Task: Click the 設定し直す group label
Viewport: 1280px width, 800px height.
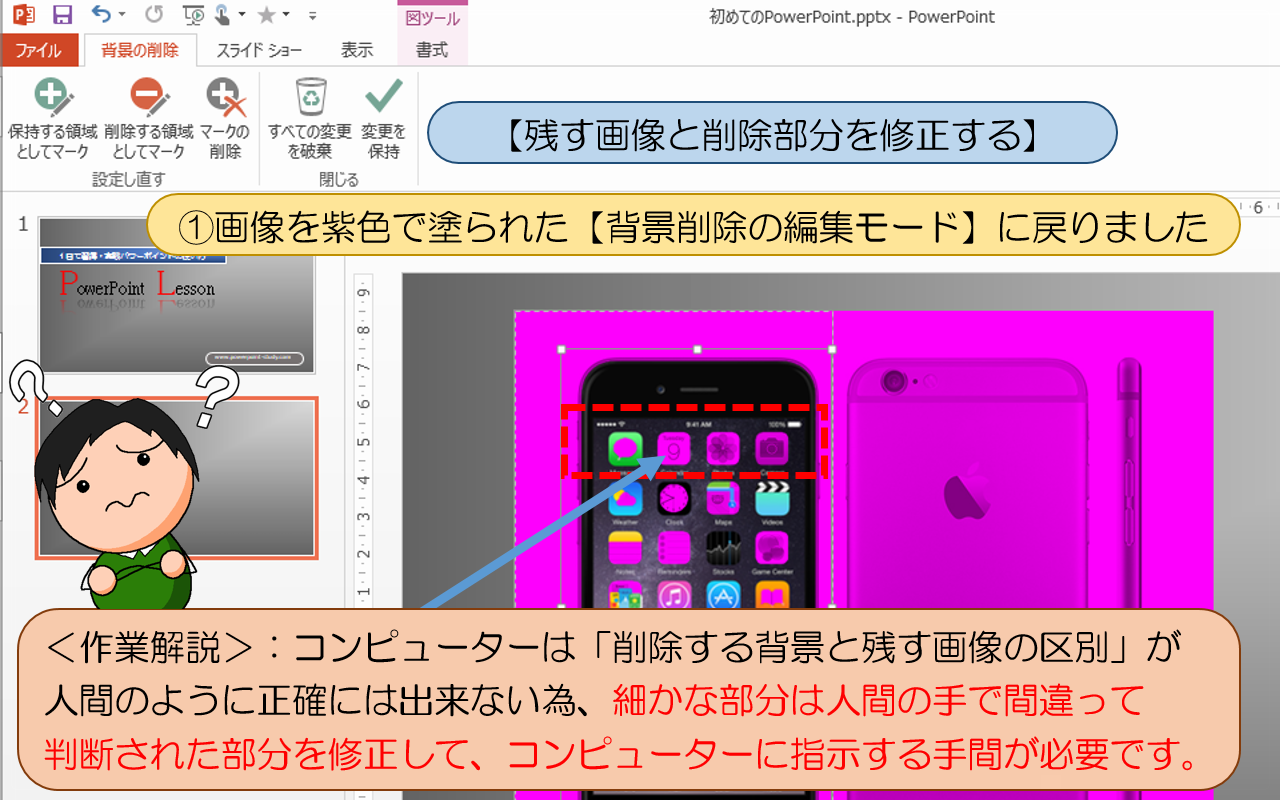Action: pyautogui.click(x=129, y=179)
